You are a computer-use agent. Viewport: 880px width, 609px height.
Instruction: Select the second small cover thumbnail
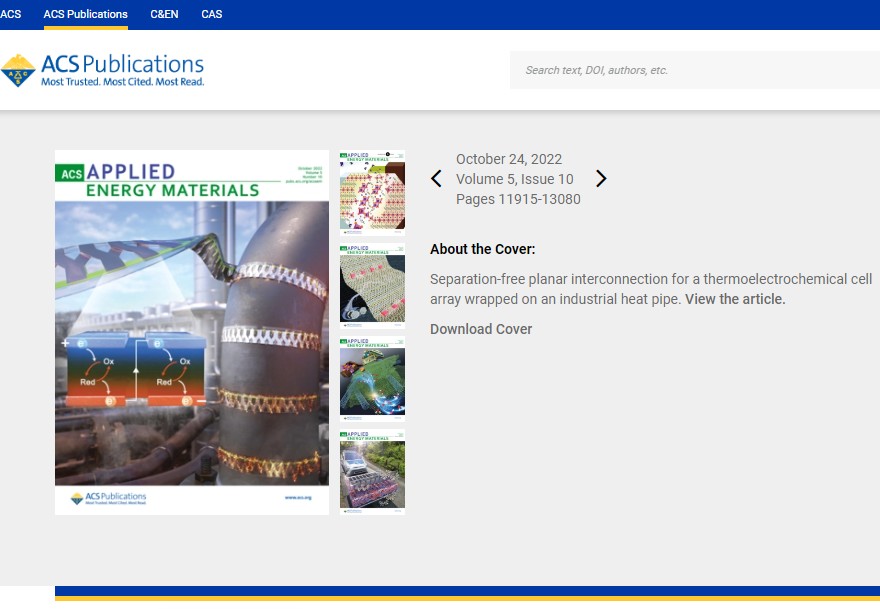[x=372, y=286]
